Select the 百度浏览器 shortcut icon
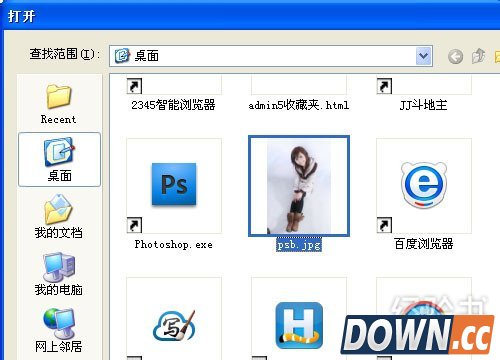The width and height of the screenshot is (500, 360). [424, 185]
